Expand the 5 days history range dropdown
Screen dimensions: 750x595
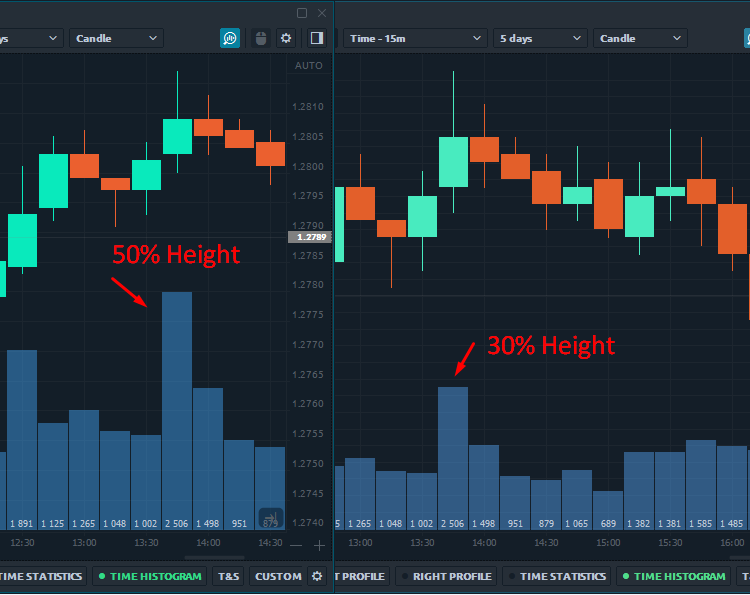tap(538, 38)
